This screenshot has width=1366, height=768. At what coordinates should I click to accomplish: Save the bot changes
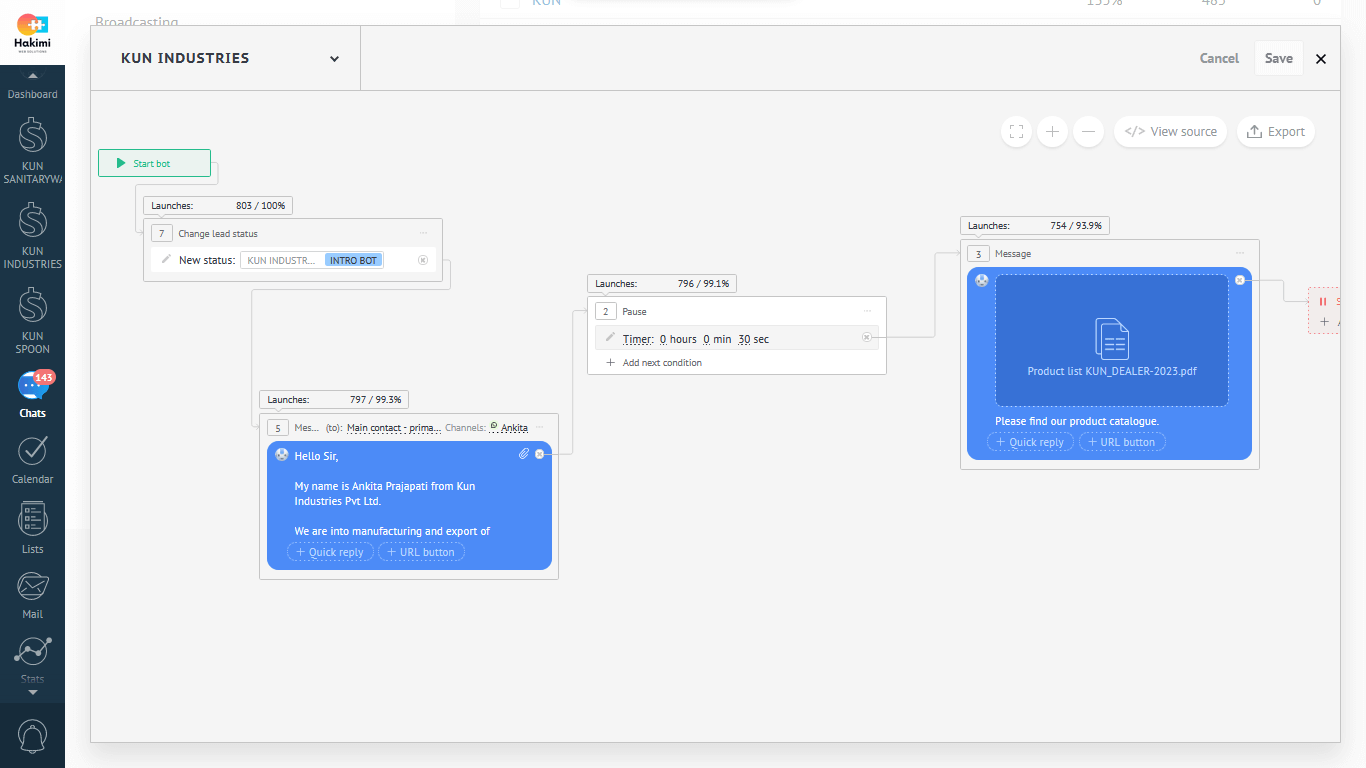click(x=1279, y=58)
